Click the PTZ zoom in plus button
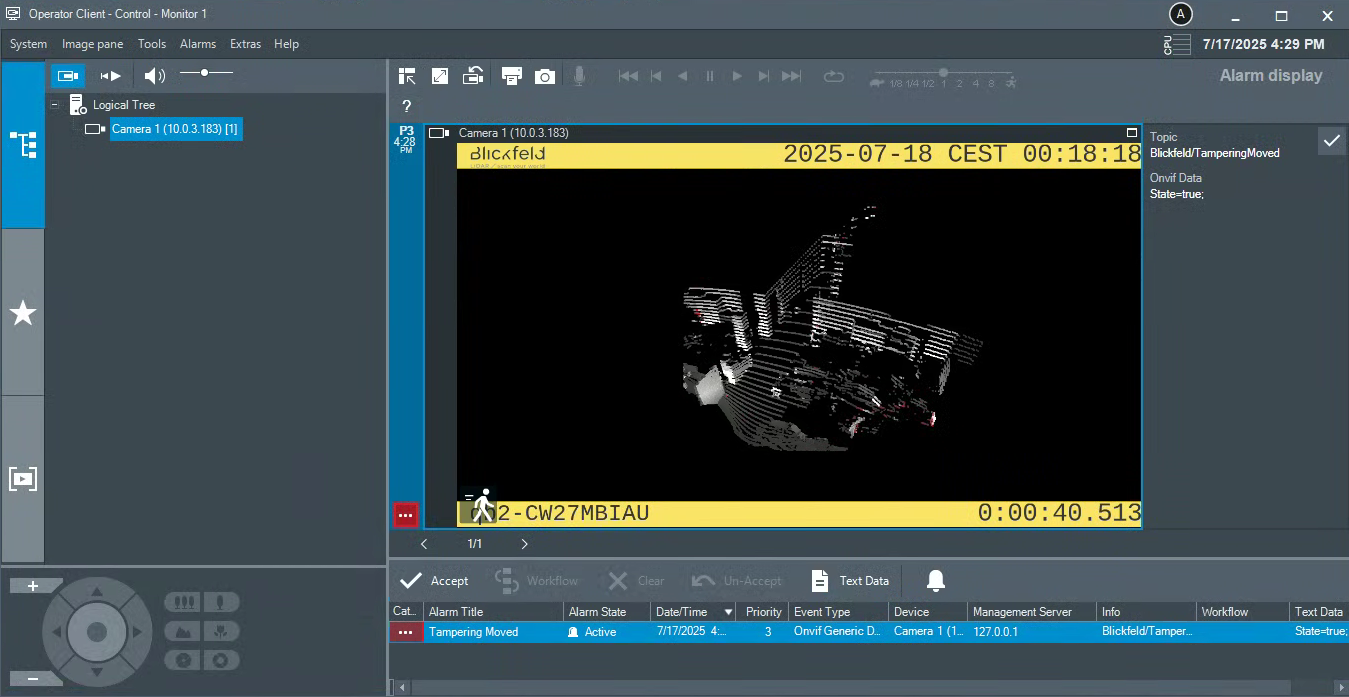1349x697 pixels. [x=33, y=586]
